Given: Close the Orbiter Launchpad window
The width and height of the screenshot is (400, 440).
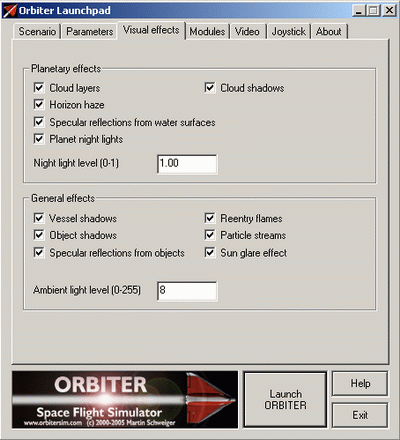Looking at the screenshot, I should (389, 10).
